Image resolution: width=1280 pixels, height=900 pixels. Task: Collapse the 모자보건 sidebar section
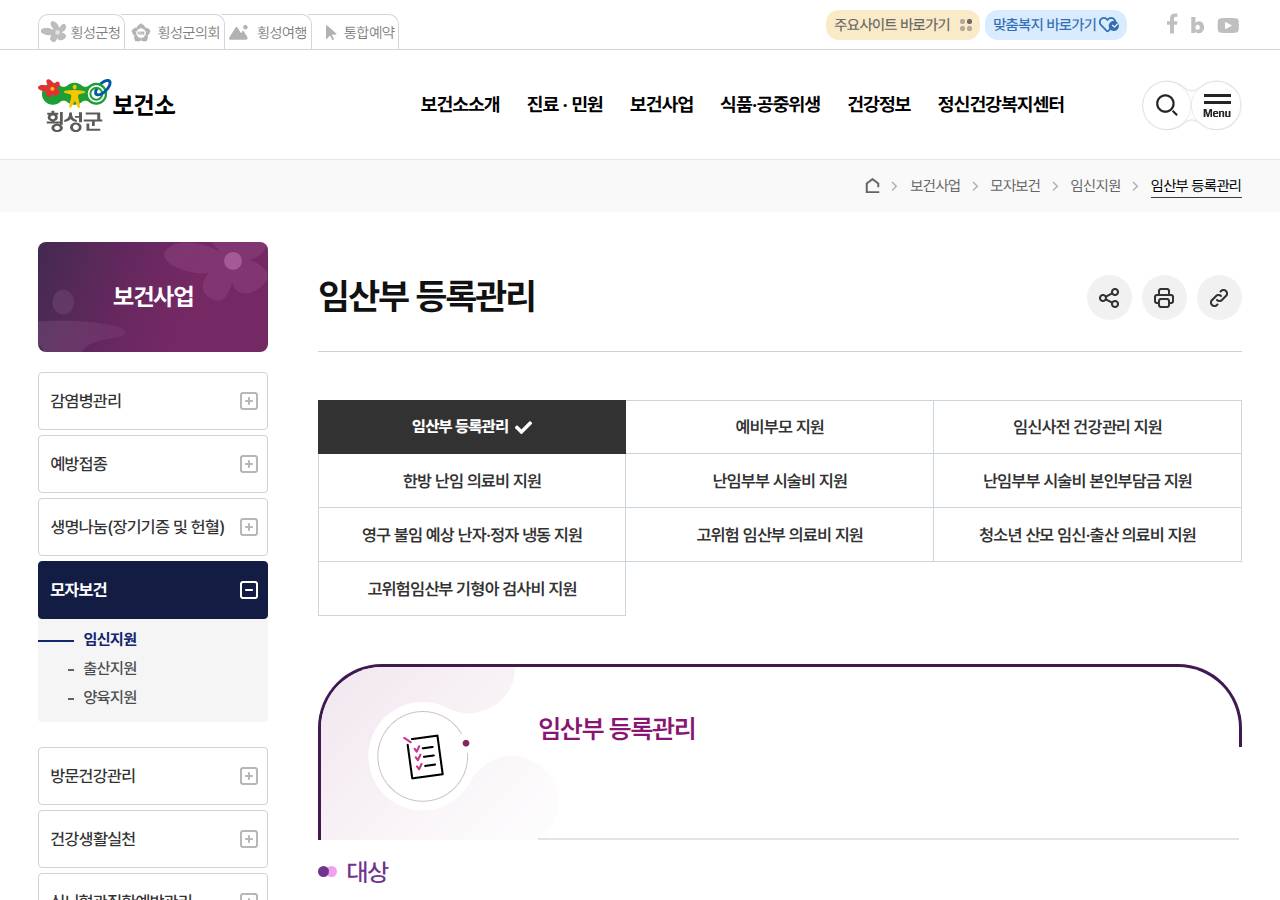coord(153,590)
